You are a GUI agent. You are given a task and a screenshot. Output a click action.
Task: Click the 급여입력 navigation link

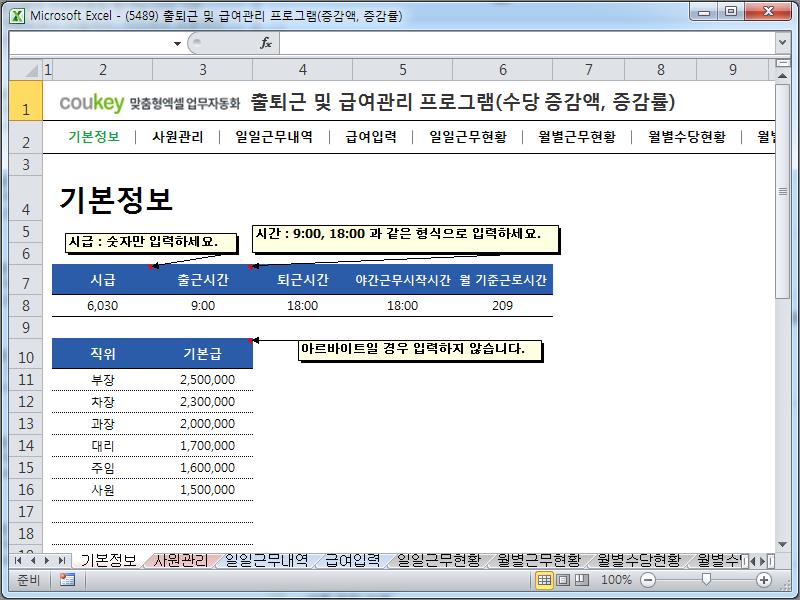(371, 137)
